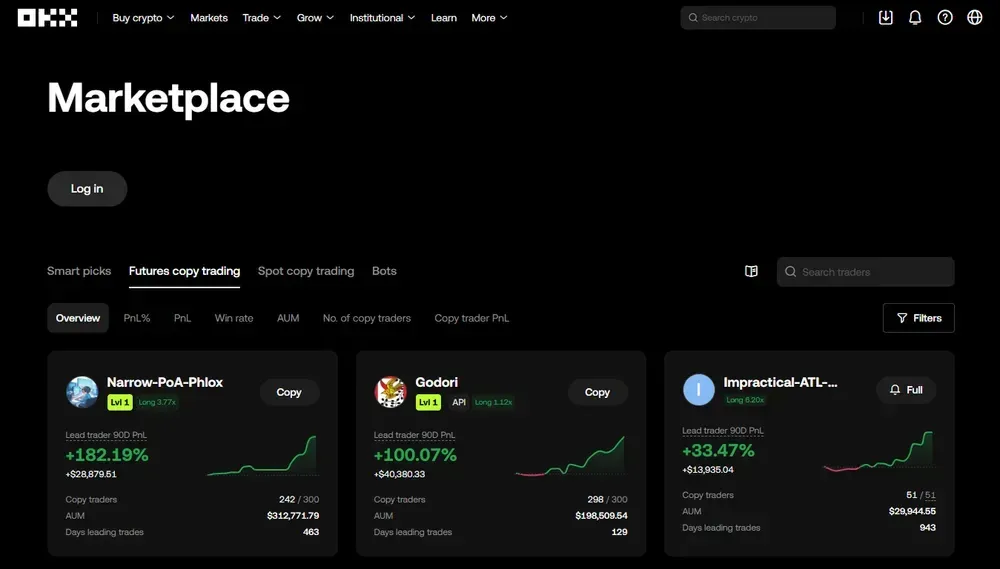
Task: Click Long 1.12x tag
Action: (x=494, y=402)
